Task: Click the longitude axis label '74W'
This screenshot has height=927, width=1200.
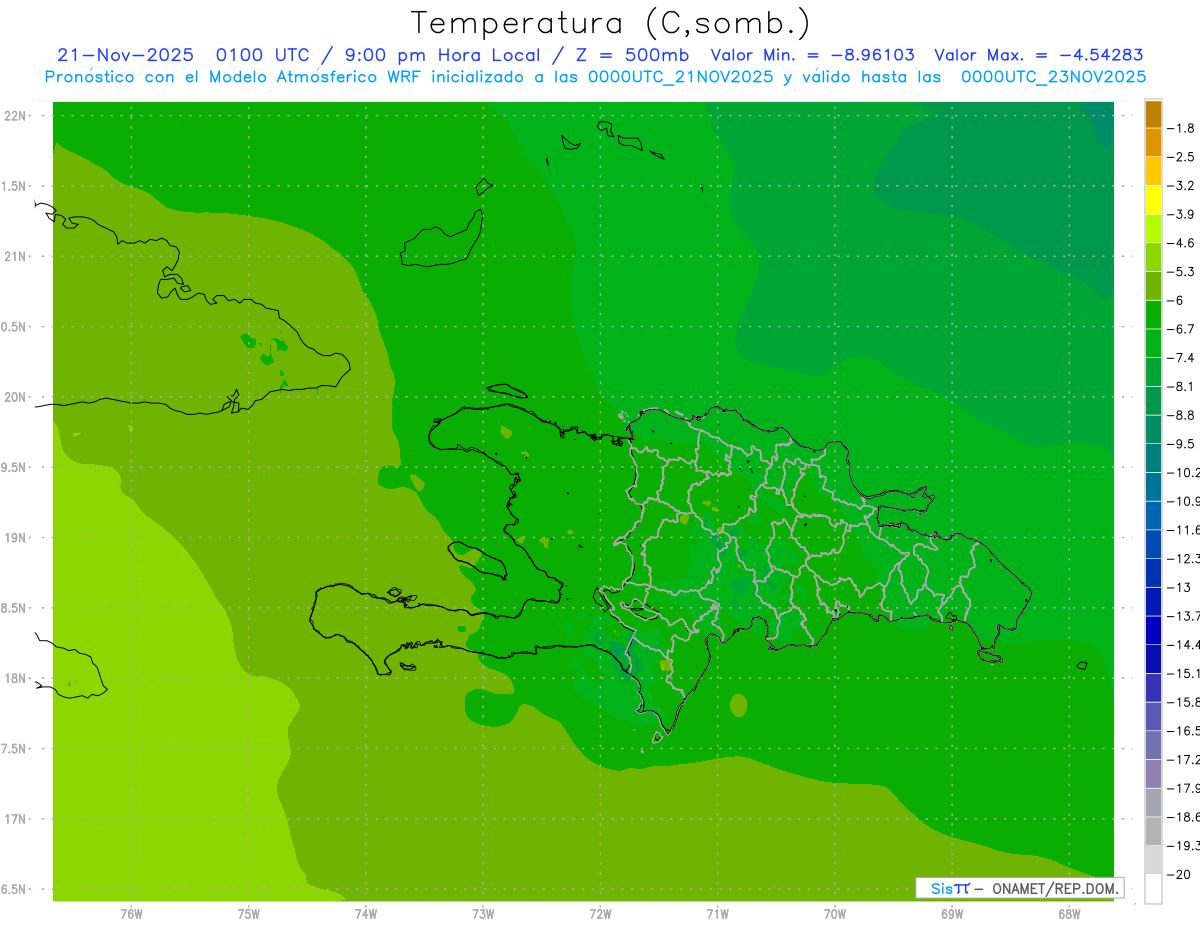Action: click(x=366, y=914)
